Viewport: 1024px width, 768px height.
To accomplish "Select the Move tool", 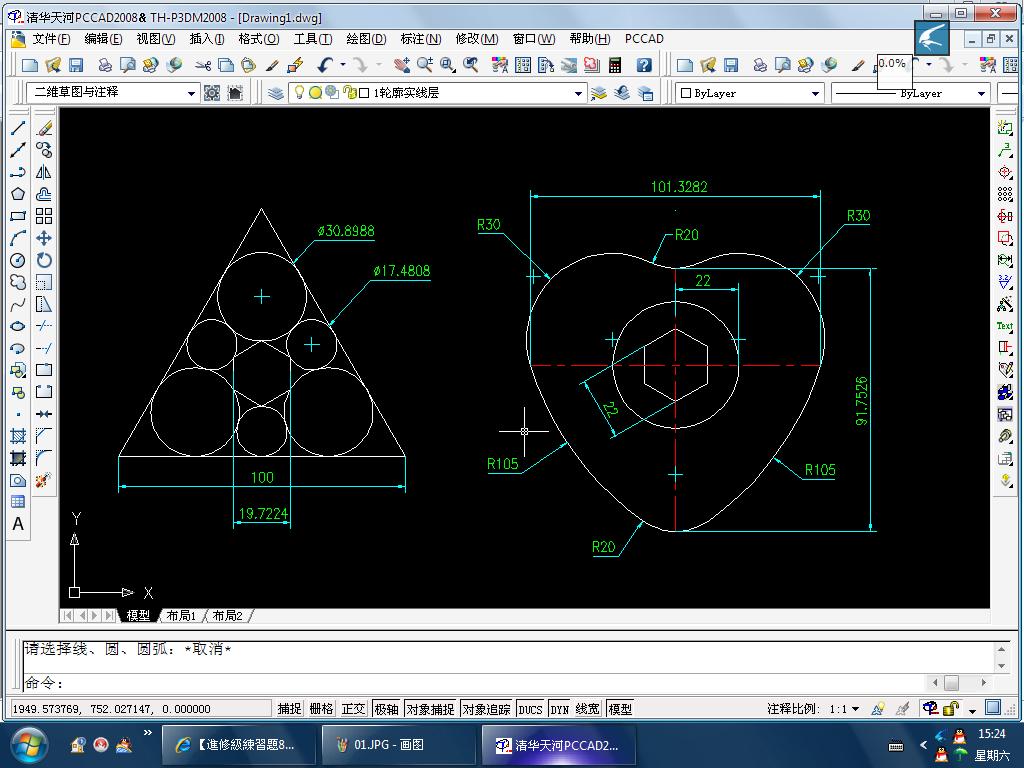I will [x=44, y=238].
